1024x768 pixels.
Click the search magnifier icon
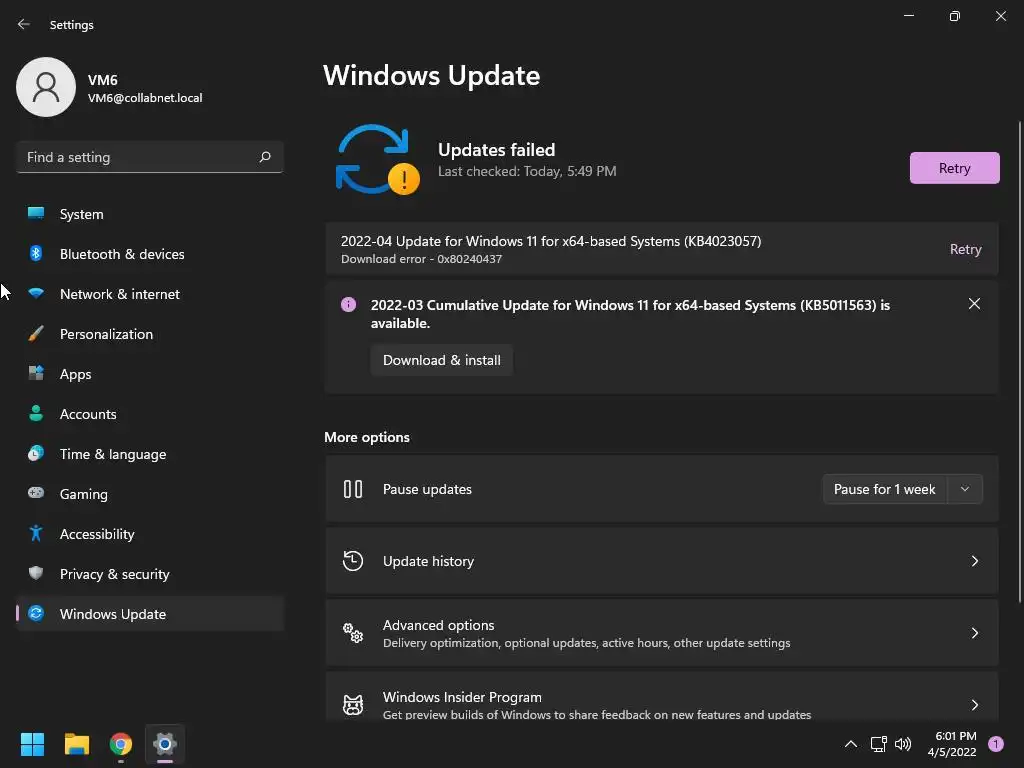(x=265, y=157)
